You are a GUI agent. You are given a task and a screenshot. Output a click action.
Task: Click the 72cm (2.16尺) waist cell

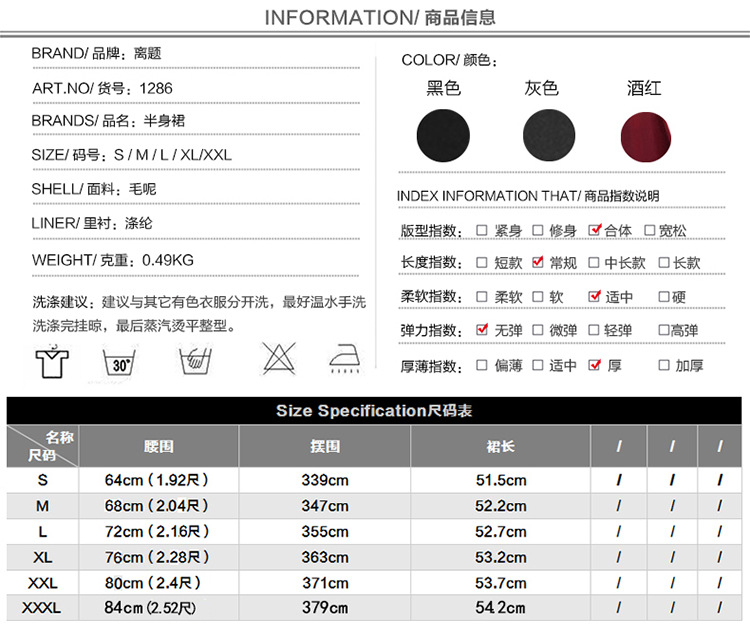(x=157, y=531)
